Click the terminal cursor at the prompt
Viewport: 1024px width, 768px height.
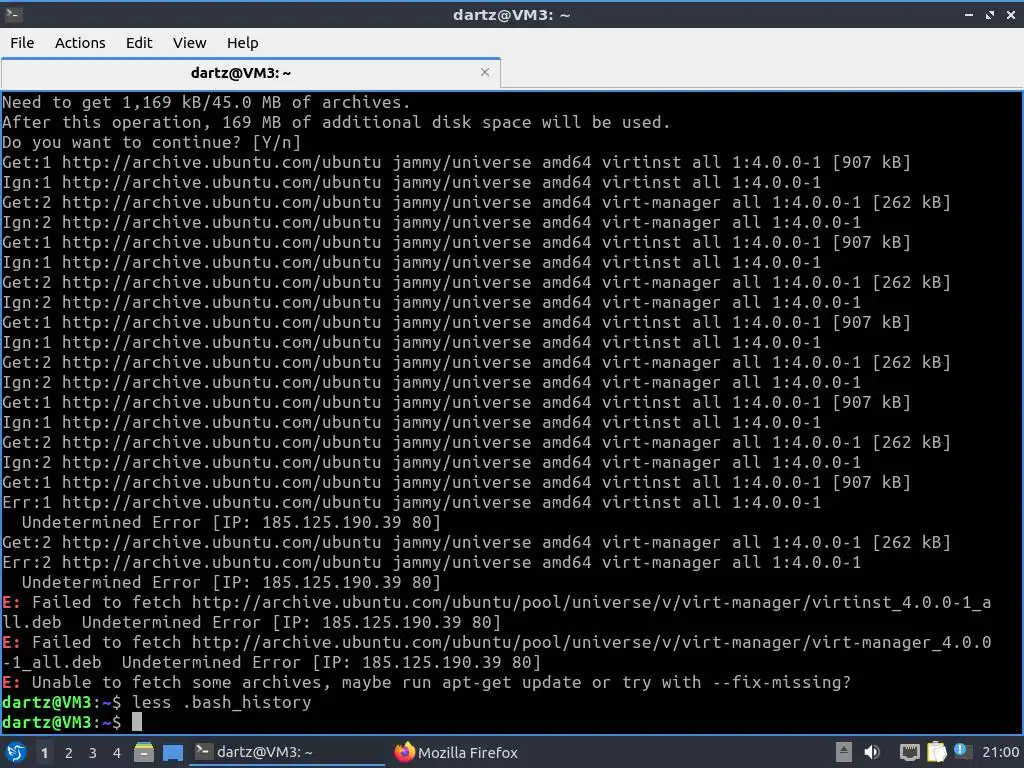click(x=136, y=722)
